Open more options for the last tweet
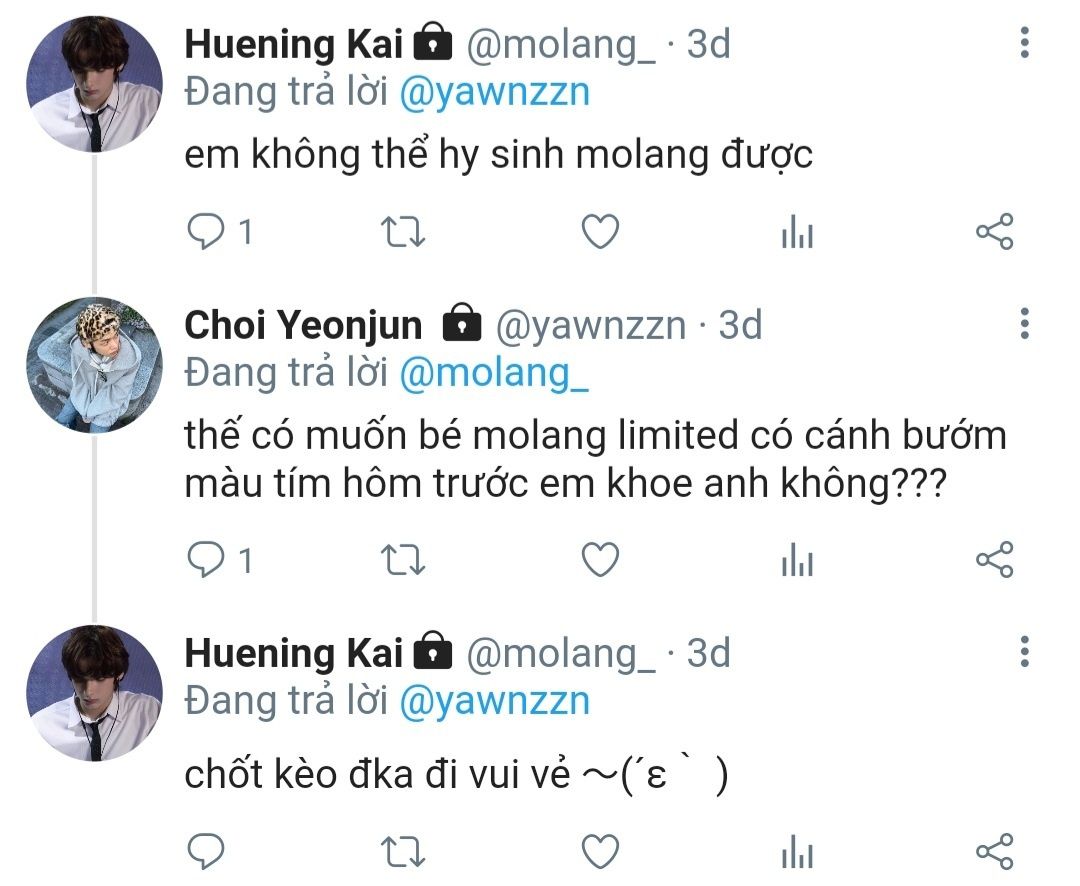This screenshot has height=886, width=1080. click(1024, 651)
